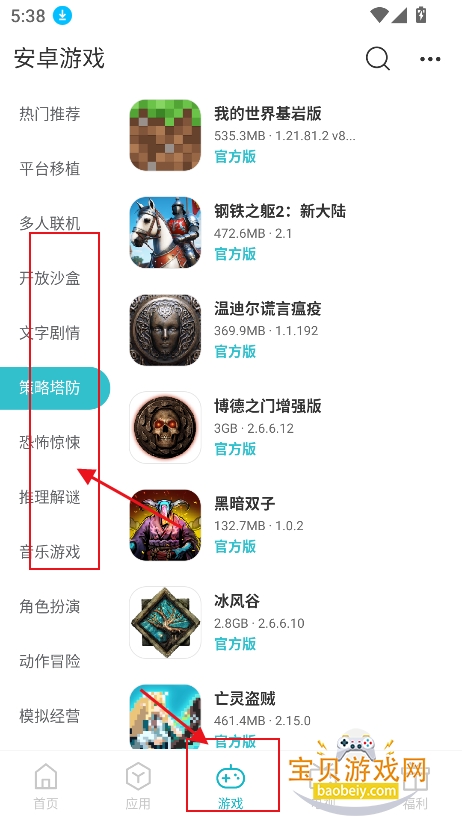Viewport: 462px width, 821px height.
Task: Open 多人联机 category in sidebar
Action: (x=50, y=223)
